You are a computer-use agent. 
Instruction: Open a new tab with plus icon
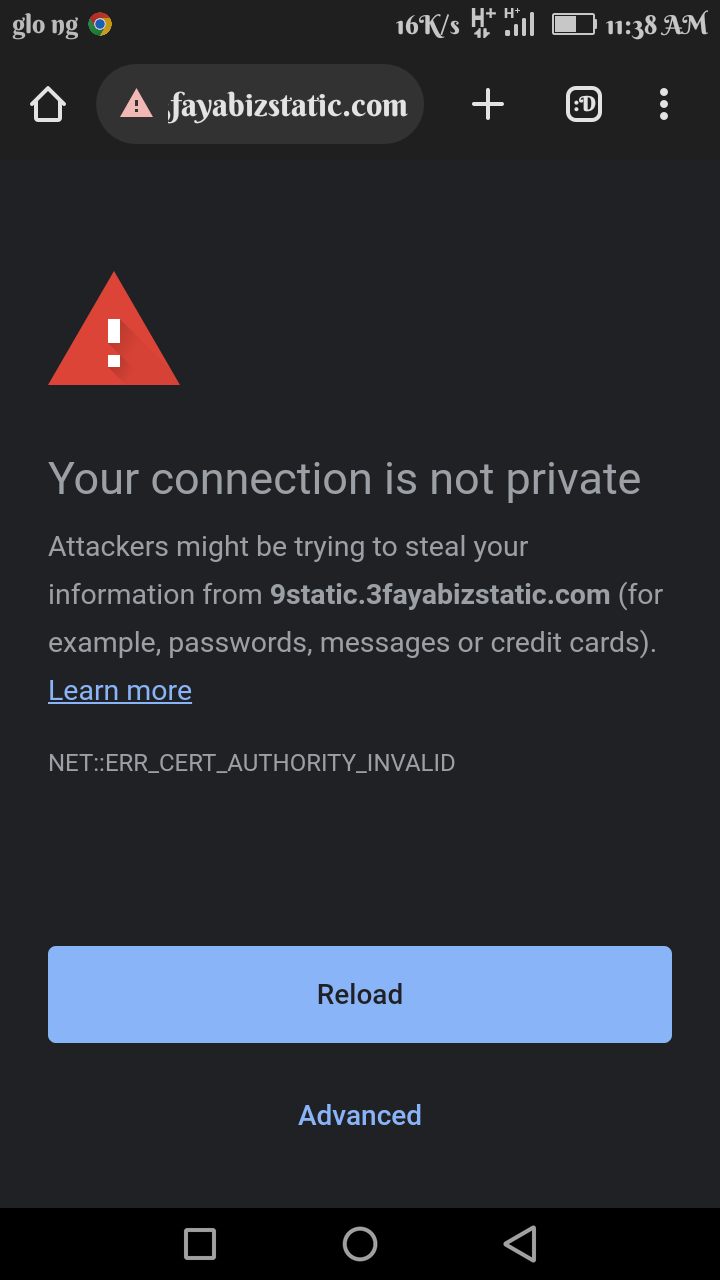pos(488,104)
